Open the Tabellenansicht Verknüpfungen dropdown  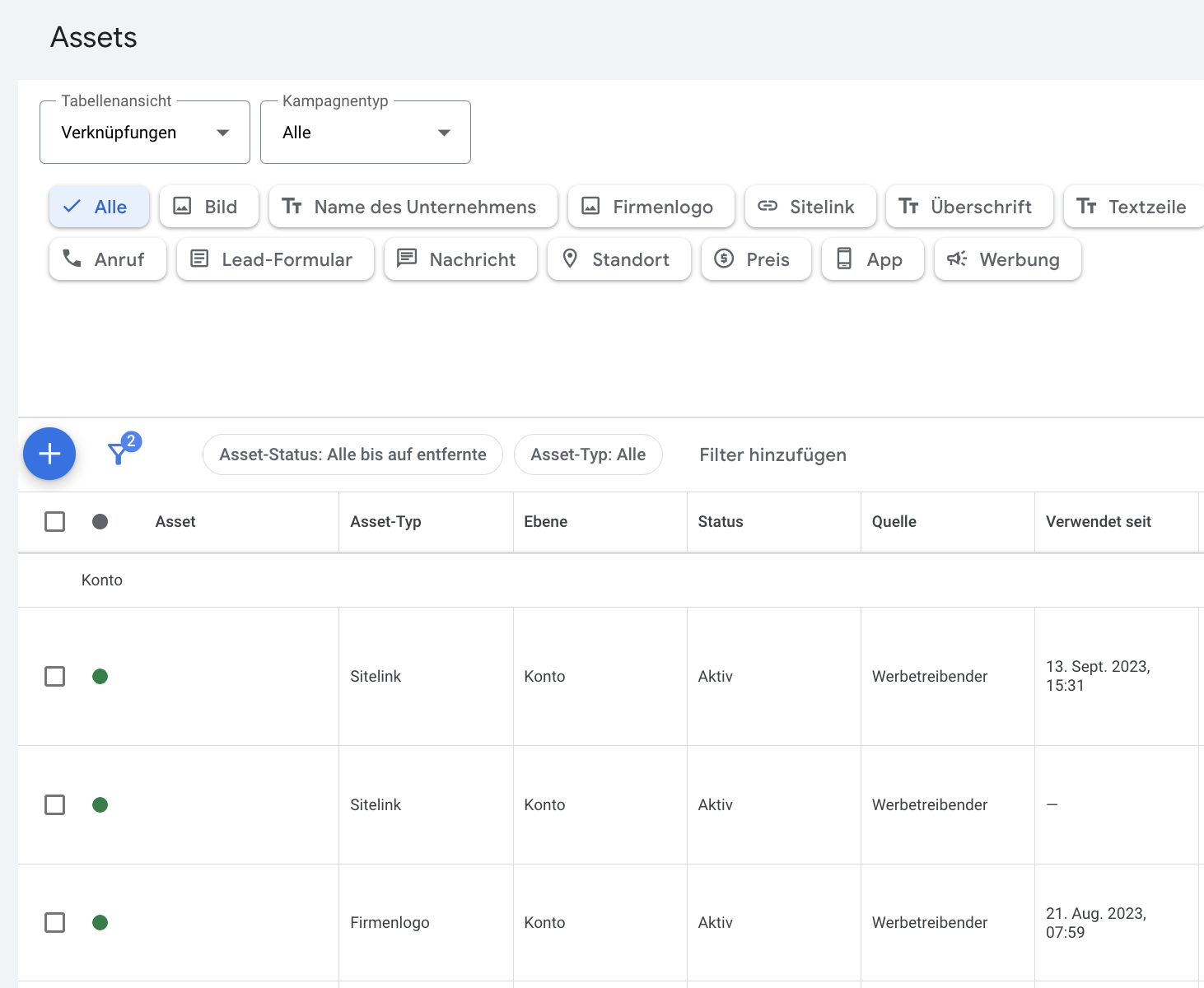click(x=145, y=133)
